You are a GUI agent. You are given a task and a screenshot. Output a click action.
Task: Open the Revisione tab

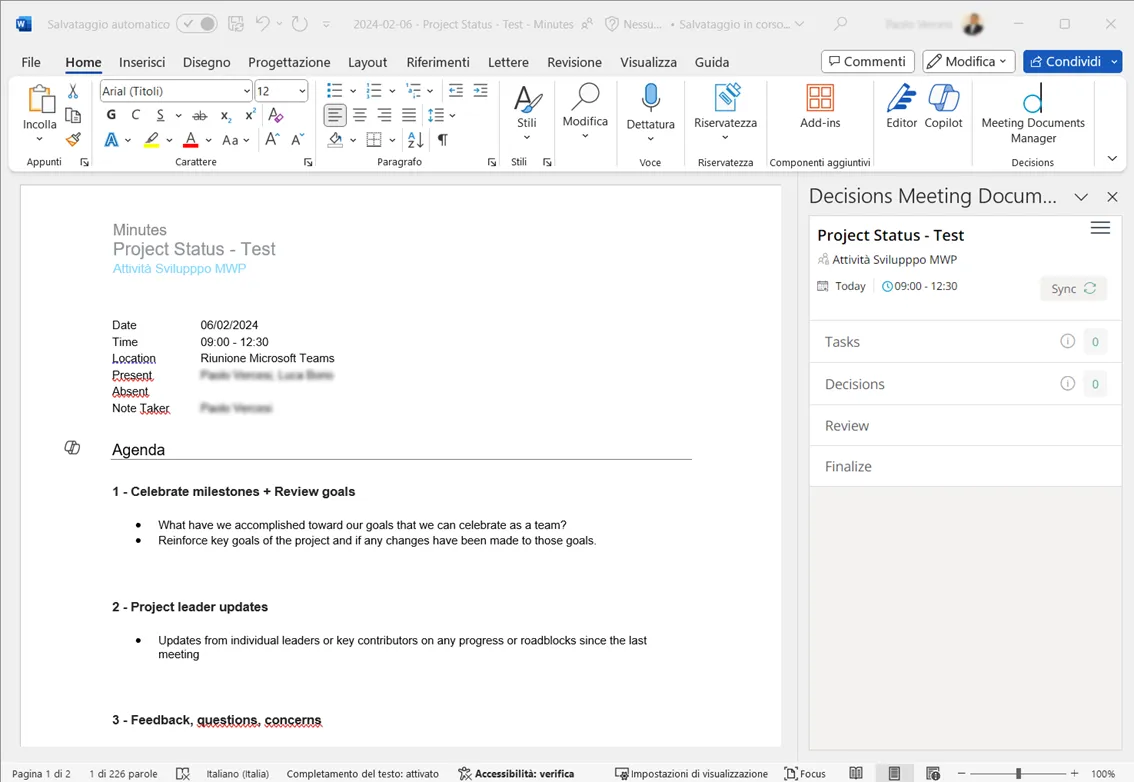point(574,62)
